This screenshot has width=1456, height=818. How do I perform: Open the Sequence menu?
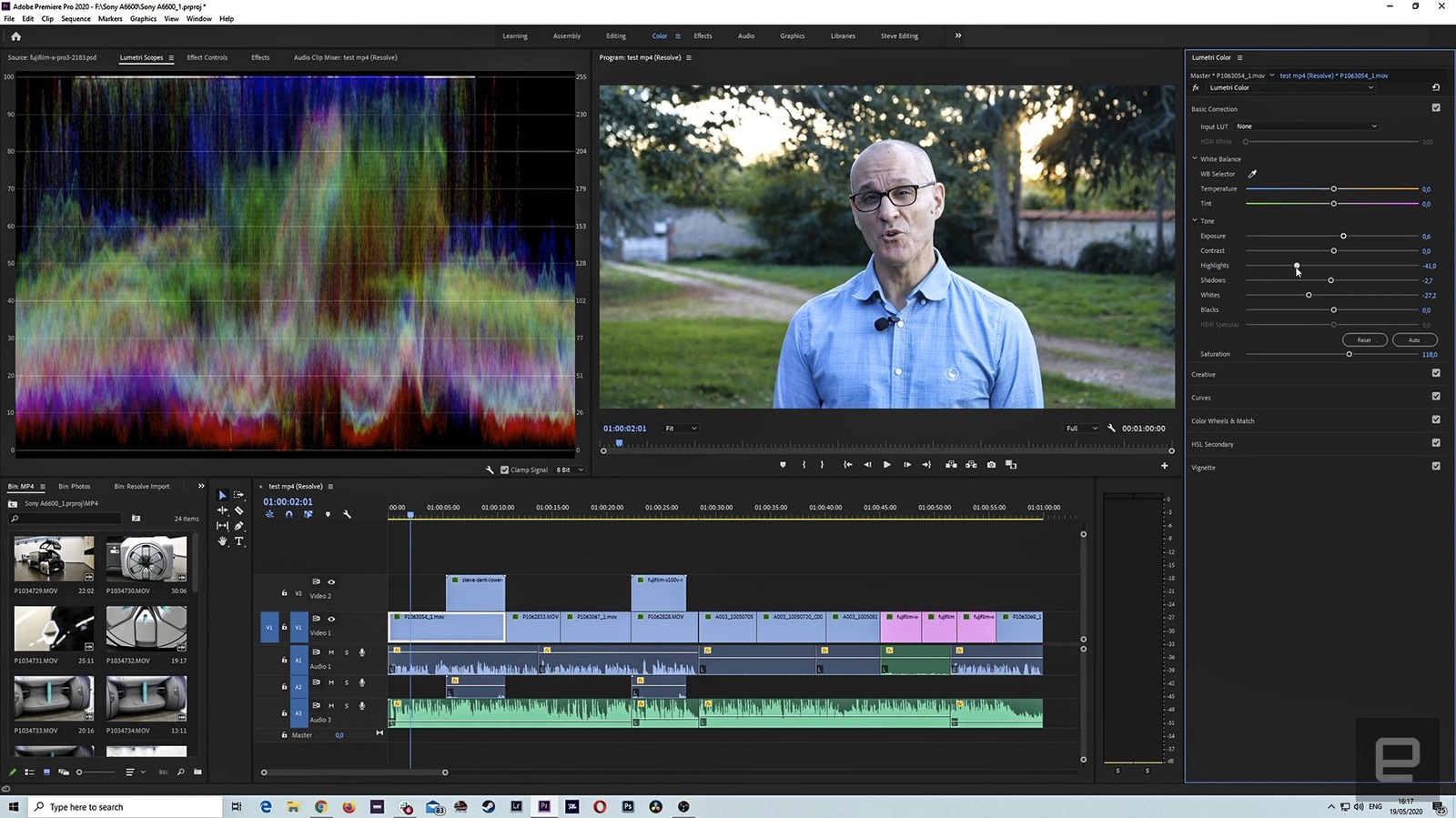[76, 18]
